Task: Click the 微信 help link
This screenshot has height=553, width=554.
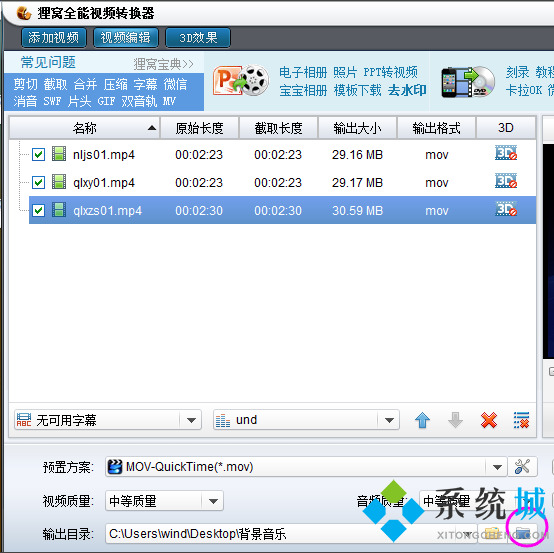Action: click(175, 84)
